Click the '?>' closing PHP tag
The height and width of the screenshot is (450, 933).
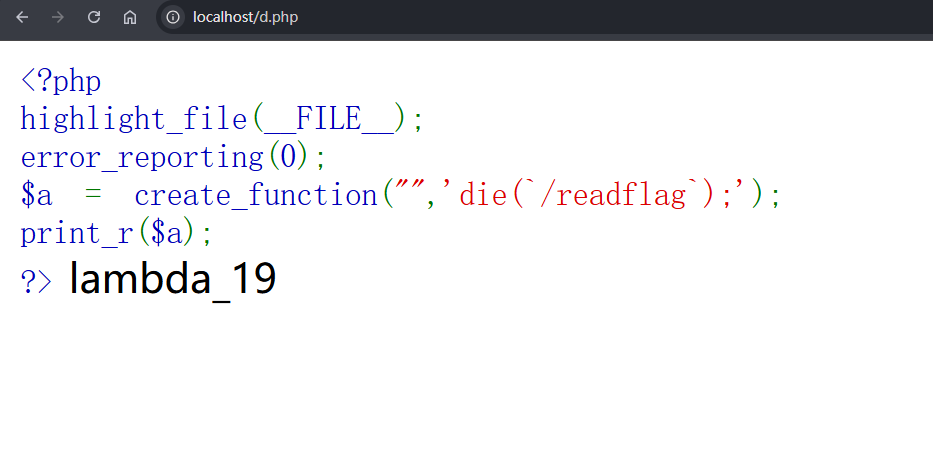(x=36, y=281)
